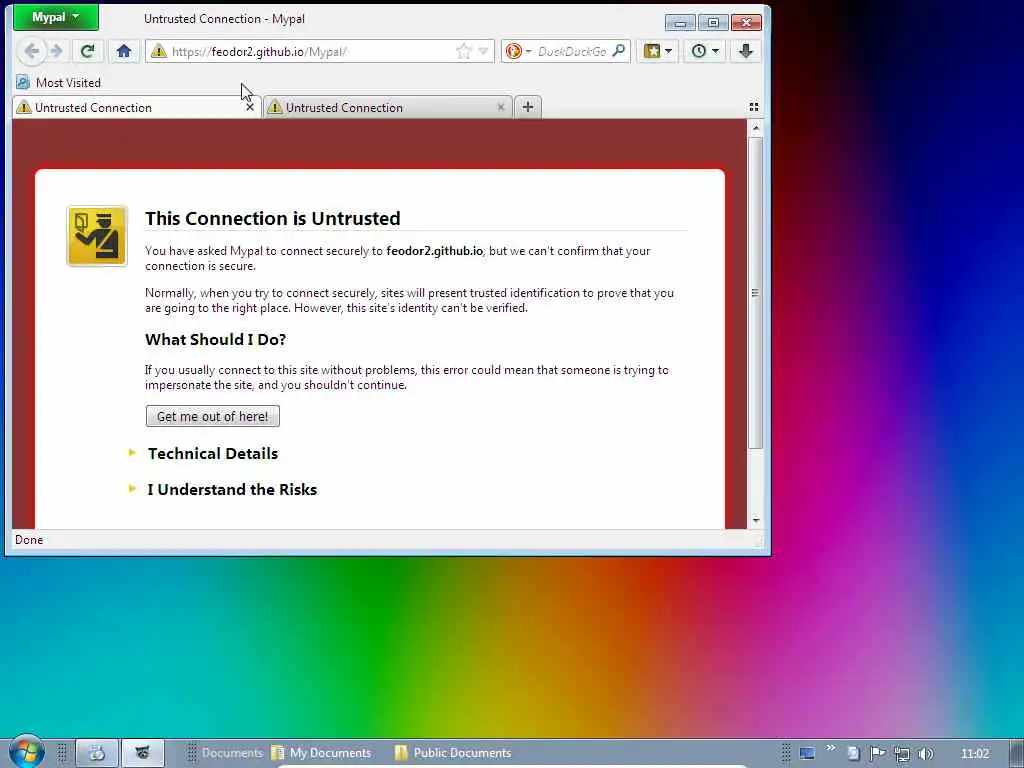Open the volume speaker tray icon

click(x=925, y=754)
